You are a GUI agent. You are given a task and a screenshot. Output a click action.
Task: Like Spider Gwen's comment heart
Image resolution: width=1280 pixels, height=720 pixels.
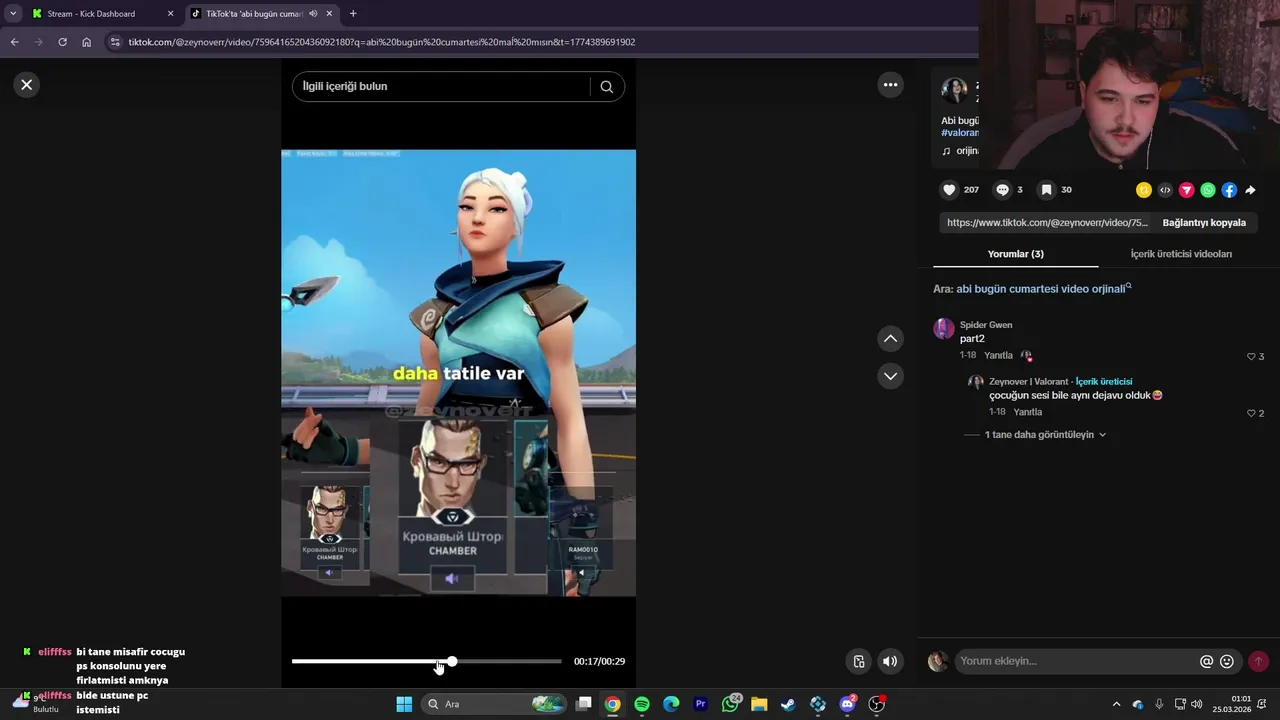1251,357
